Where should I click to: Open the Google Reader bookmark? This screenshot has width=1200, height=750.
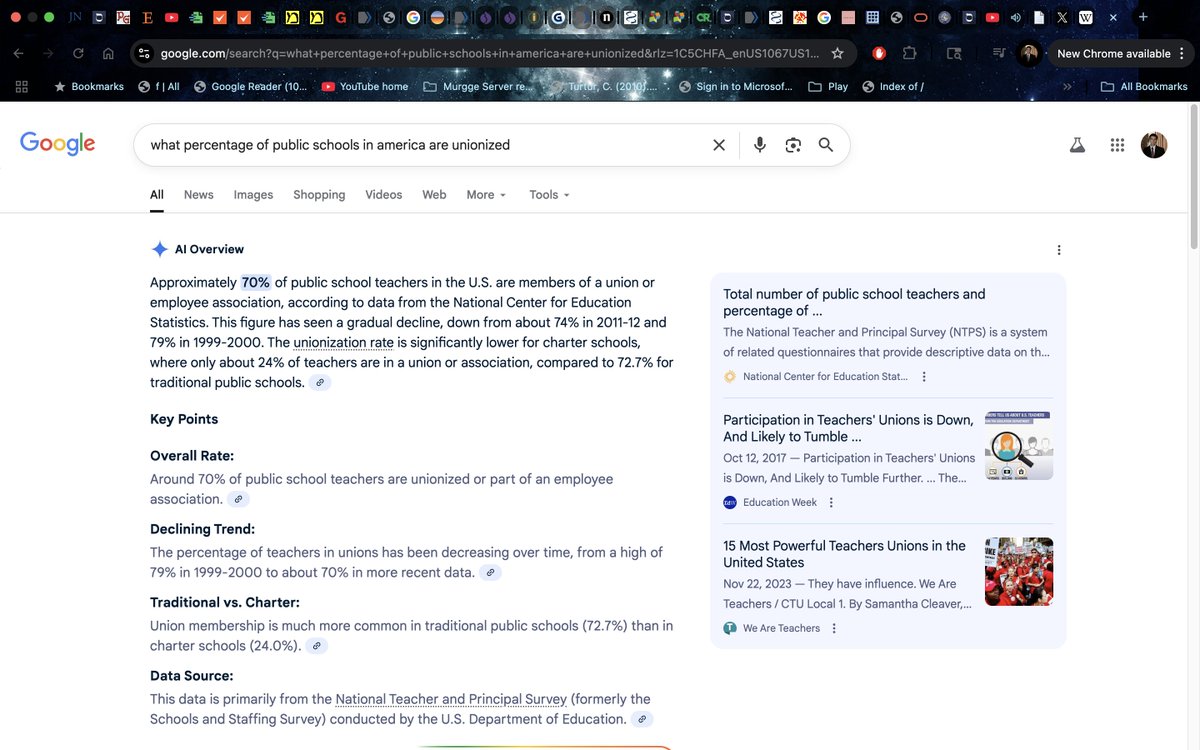pos(250,87)
